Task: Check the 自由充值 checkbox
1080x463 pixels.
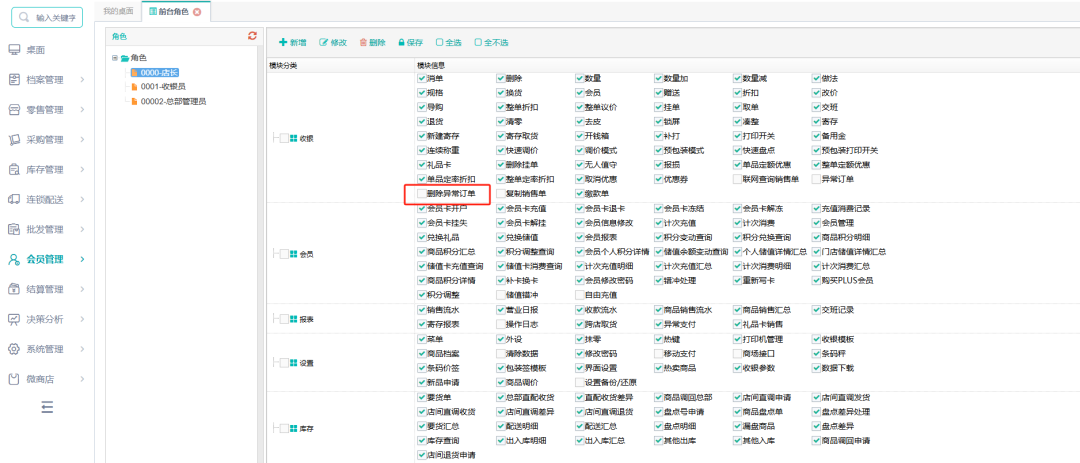Action: [x=580, y=295]
